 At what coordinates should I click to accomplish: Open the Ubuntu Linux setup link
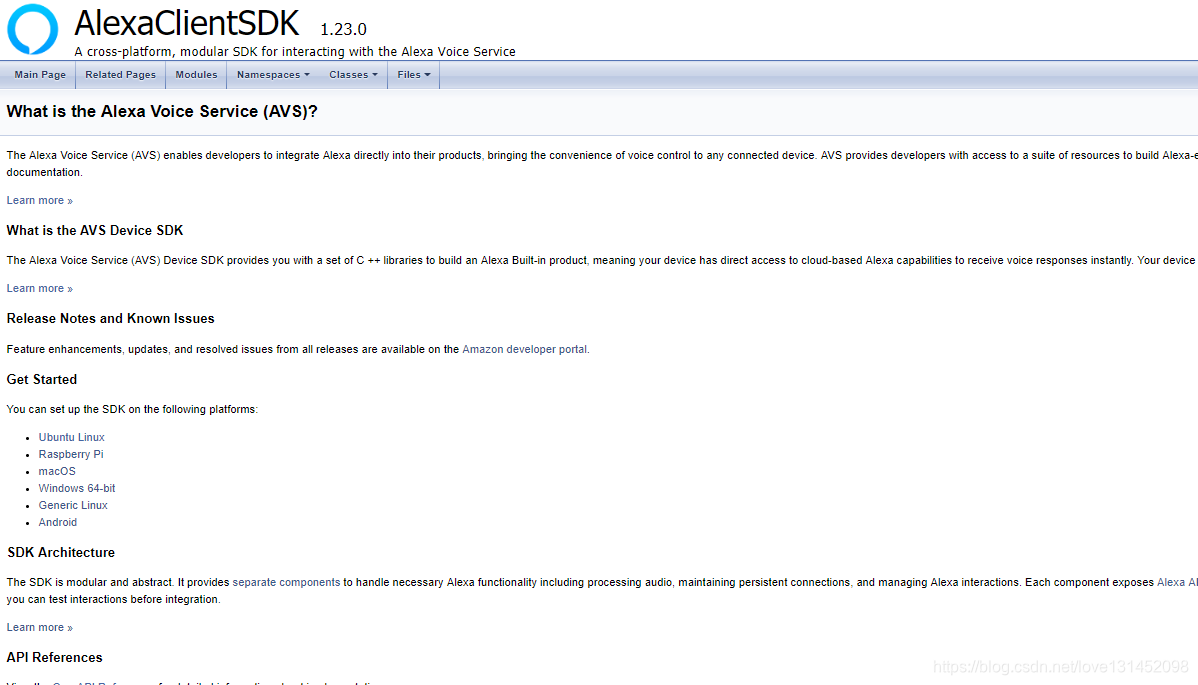[x=72, y=437]
